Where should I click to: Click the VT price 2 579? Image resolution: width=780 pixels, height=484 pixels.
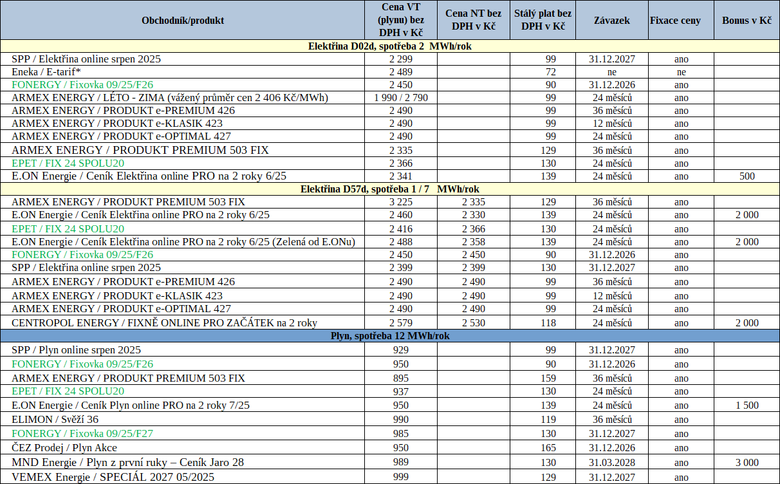click(401, 323)
